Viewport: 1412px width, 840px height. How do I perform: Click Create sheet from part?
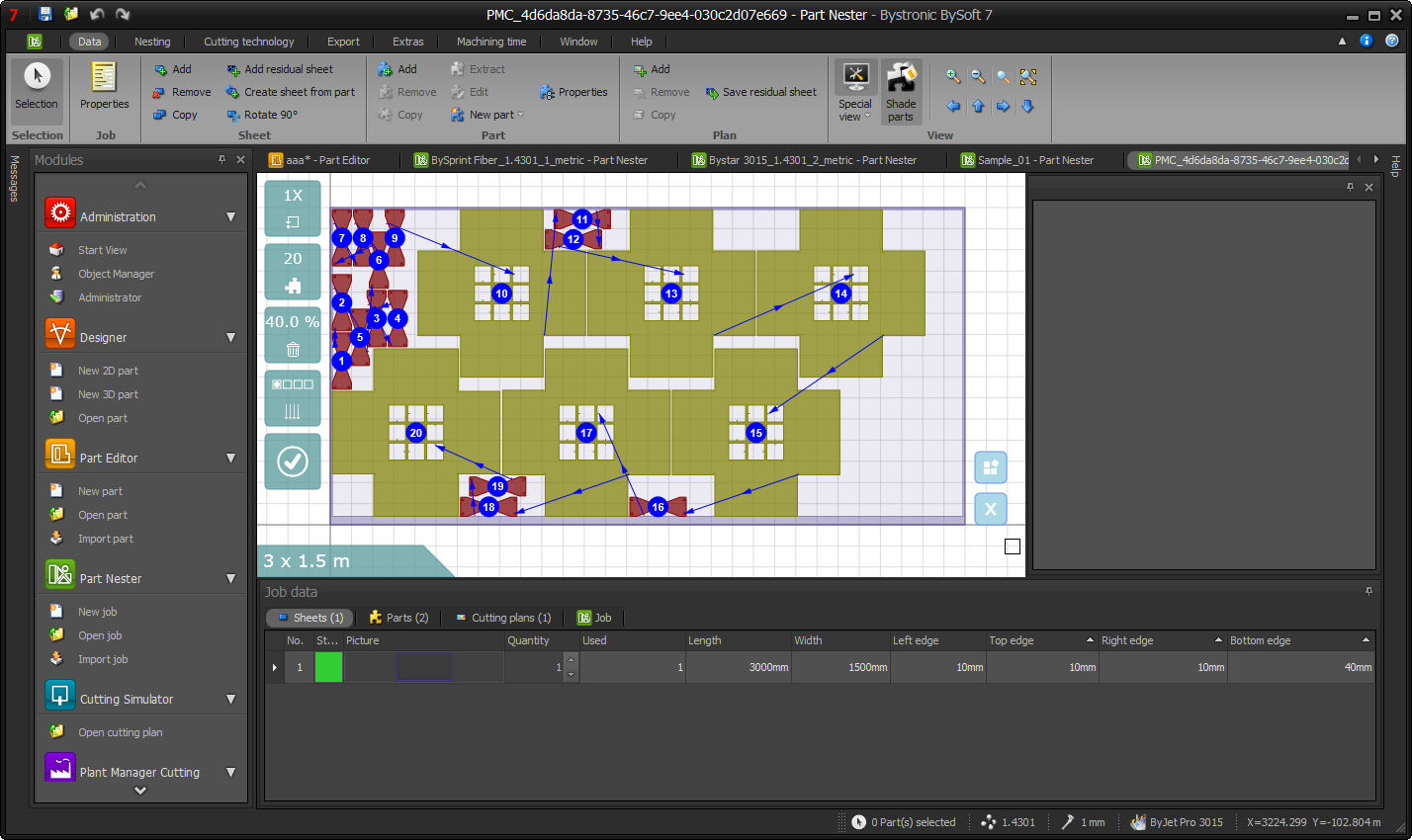[x=290, y=92]
